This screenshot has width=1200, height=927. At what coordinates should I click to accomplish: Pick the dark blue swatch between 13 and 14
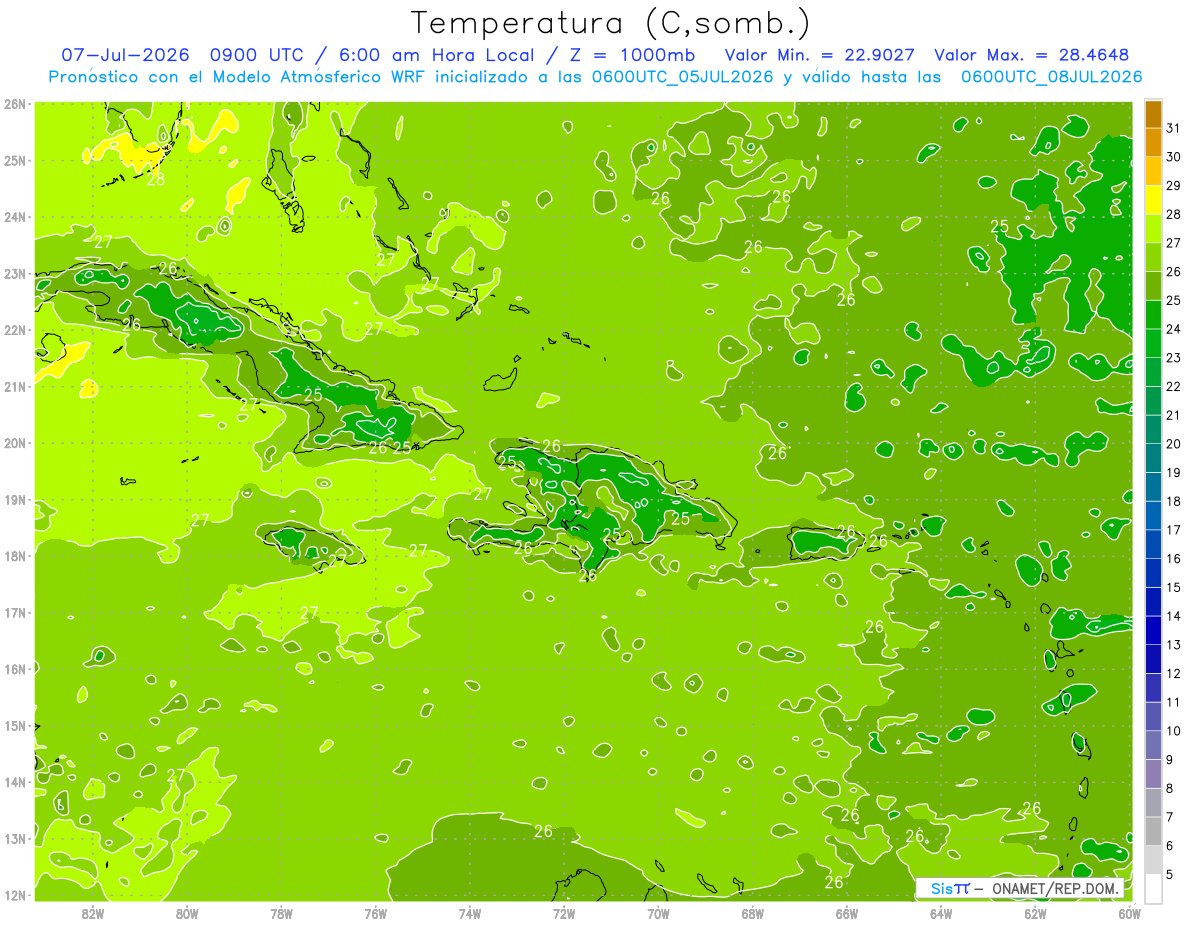click(x=1153, y=630)
